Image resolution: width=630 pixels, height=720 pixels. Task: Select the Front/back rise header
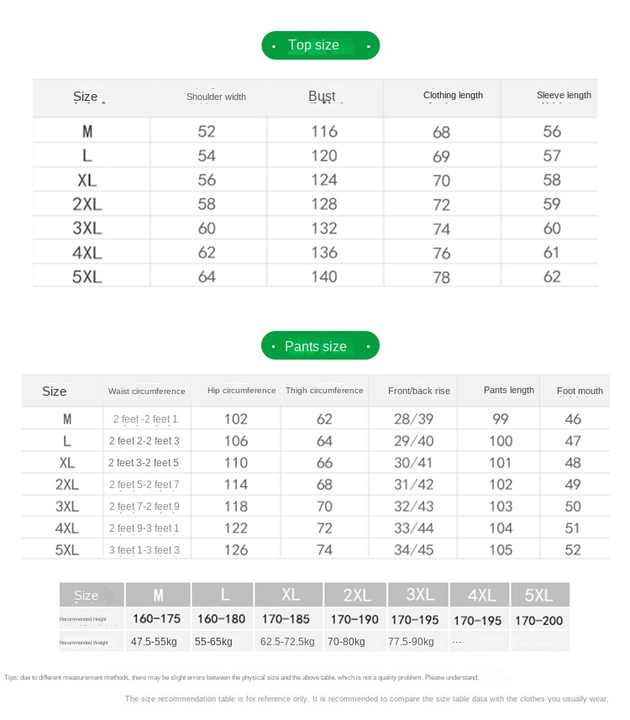(x=419, y=391)
